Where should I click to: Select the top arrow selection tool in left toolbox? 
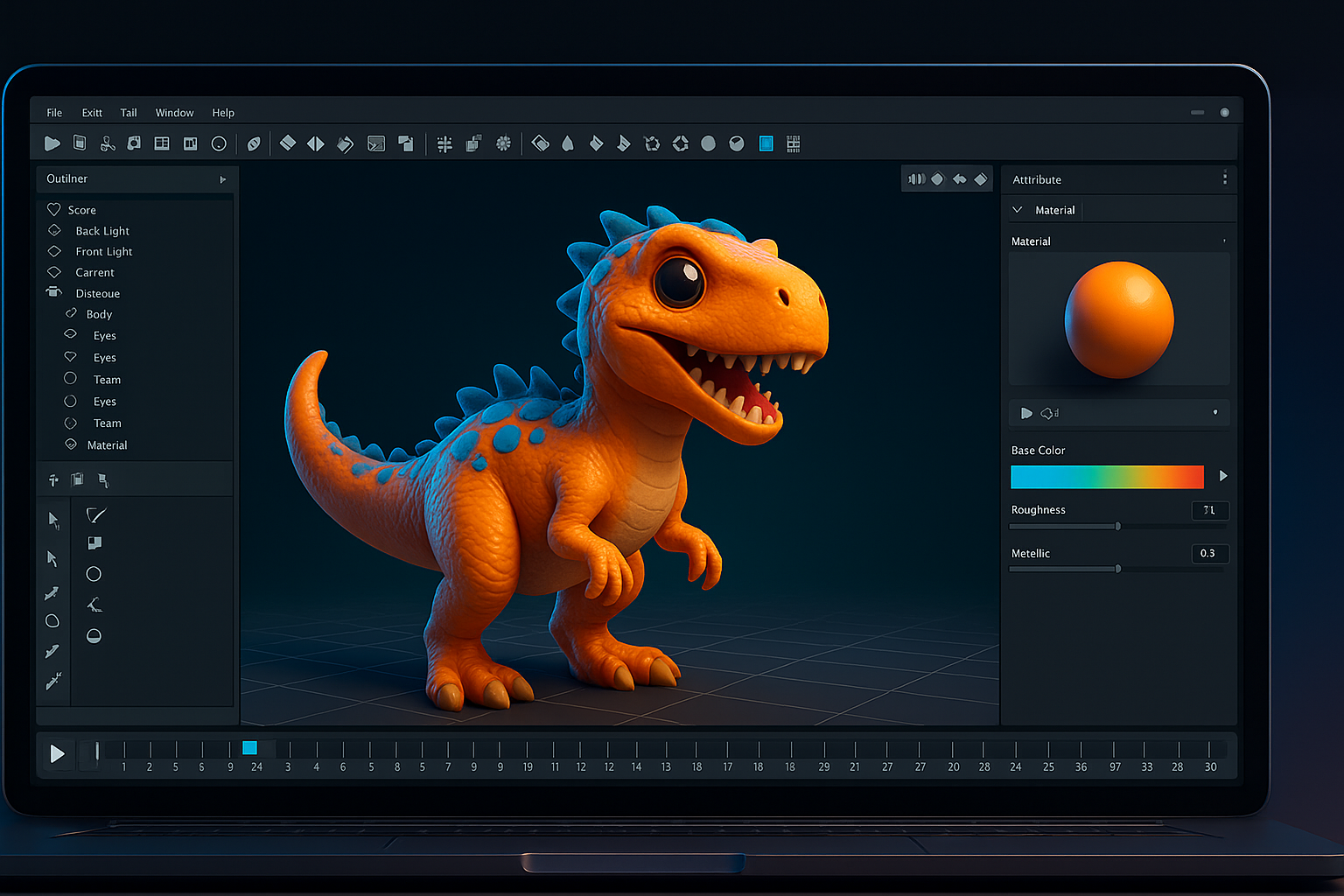click(53, 521)
